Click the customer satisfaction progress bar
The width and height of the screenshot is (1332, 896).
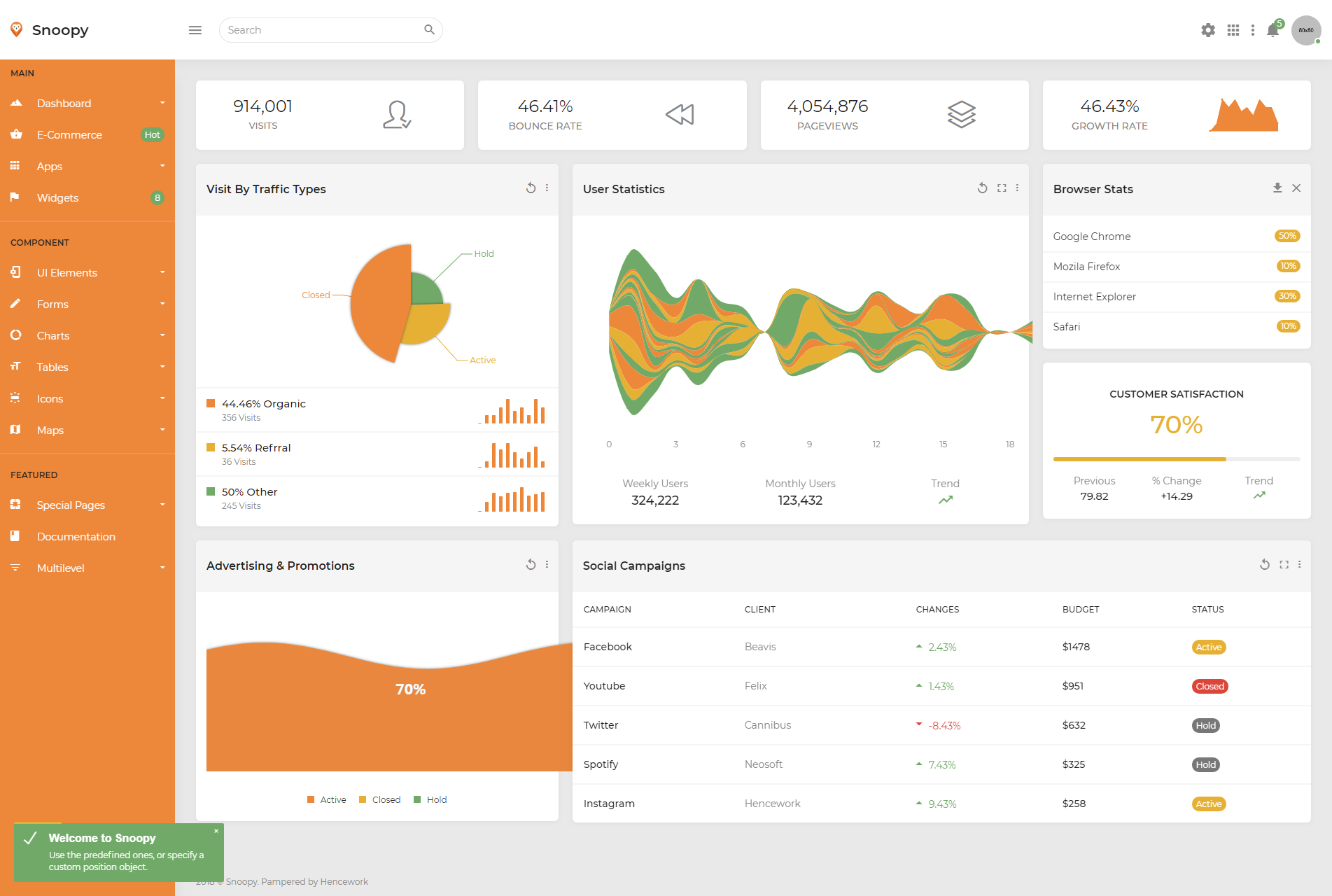1177,459
